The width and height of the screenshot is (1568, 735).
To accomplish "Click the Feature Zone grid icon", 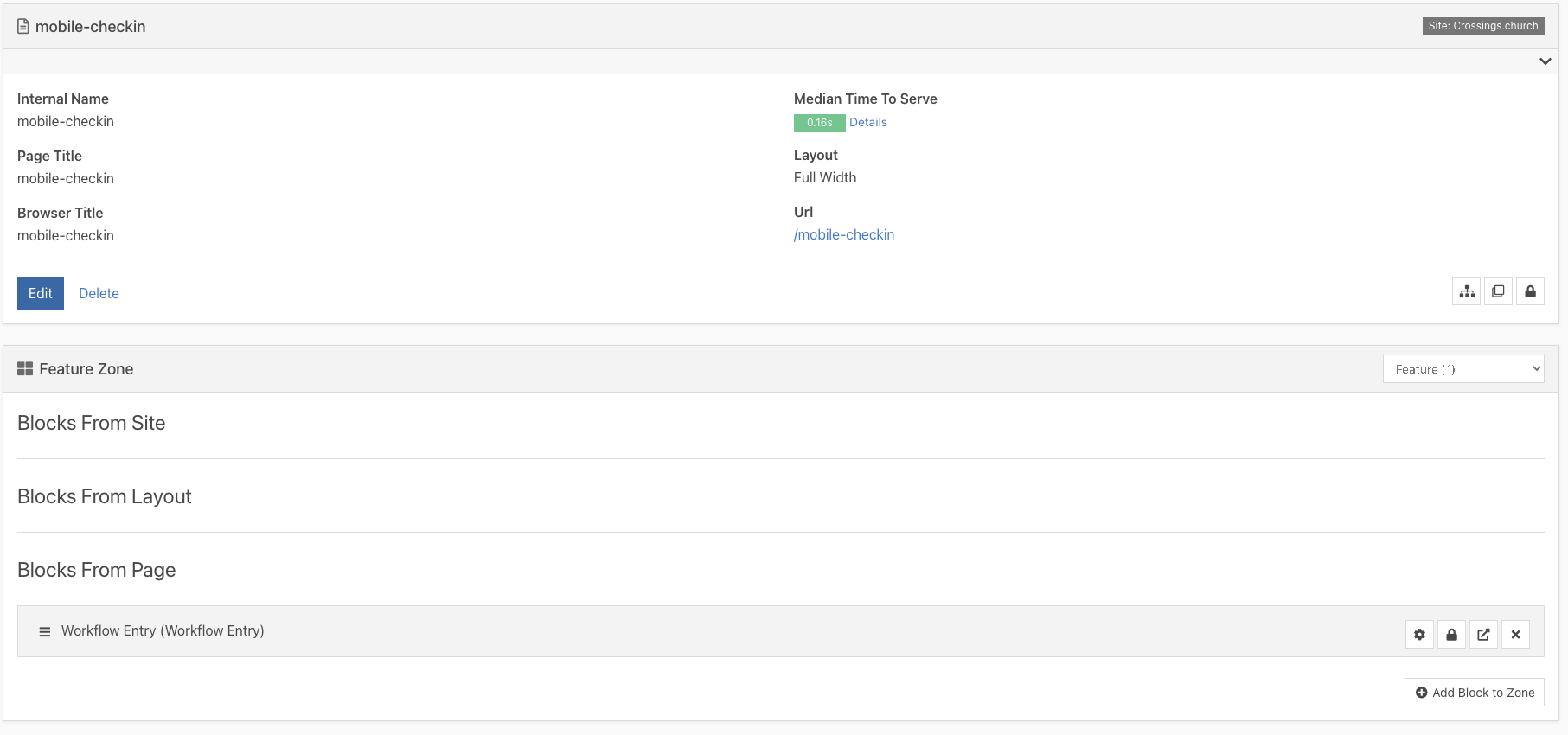I will pyautogui.click(x=25, y=369).
